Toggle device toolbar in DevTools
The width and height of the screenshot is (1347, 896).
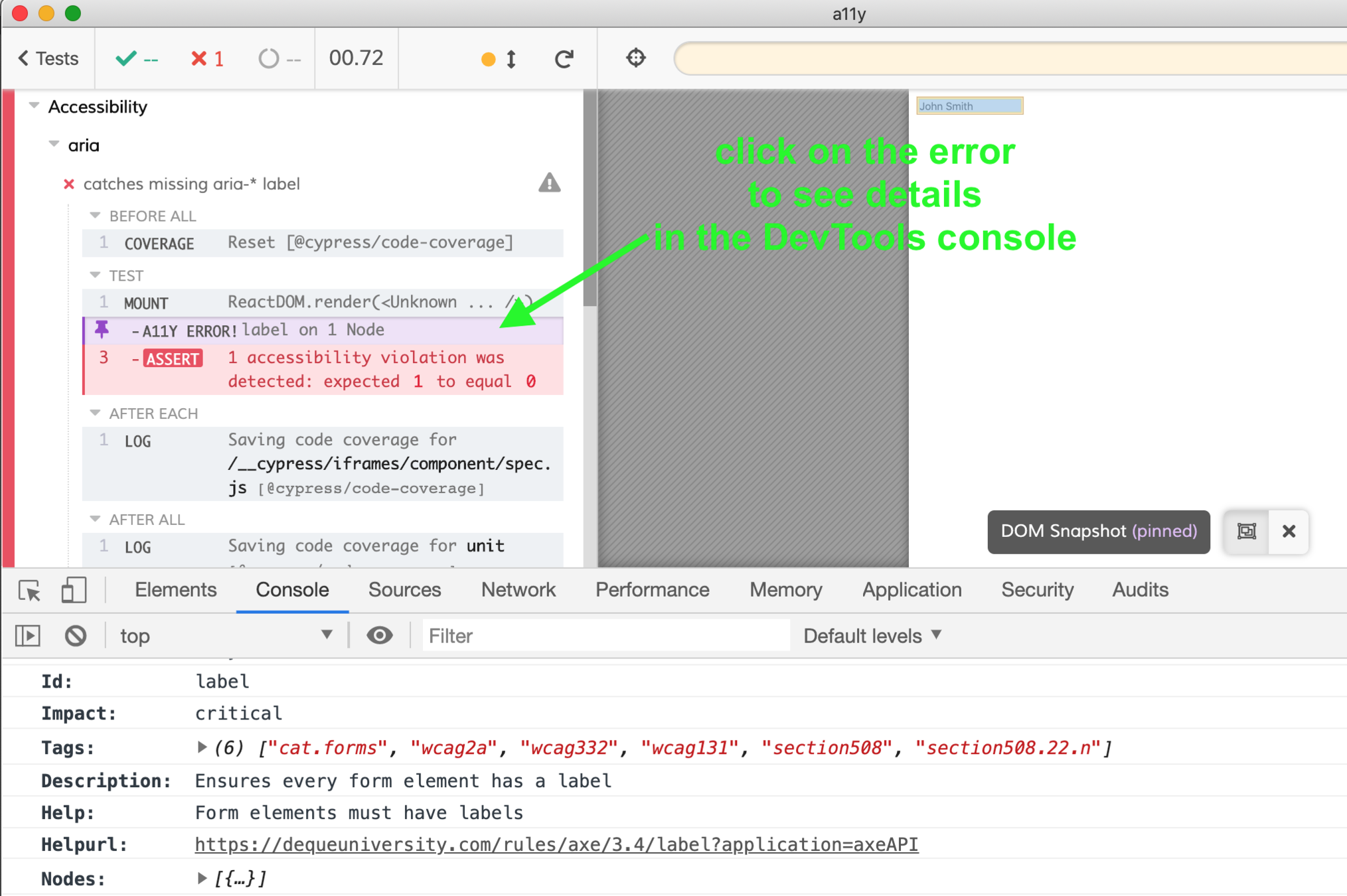[74, 590]
